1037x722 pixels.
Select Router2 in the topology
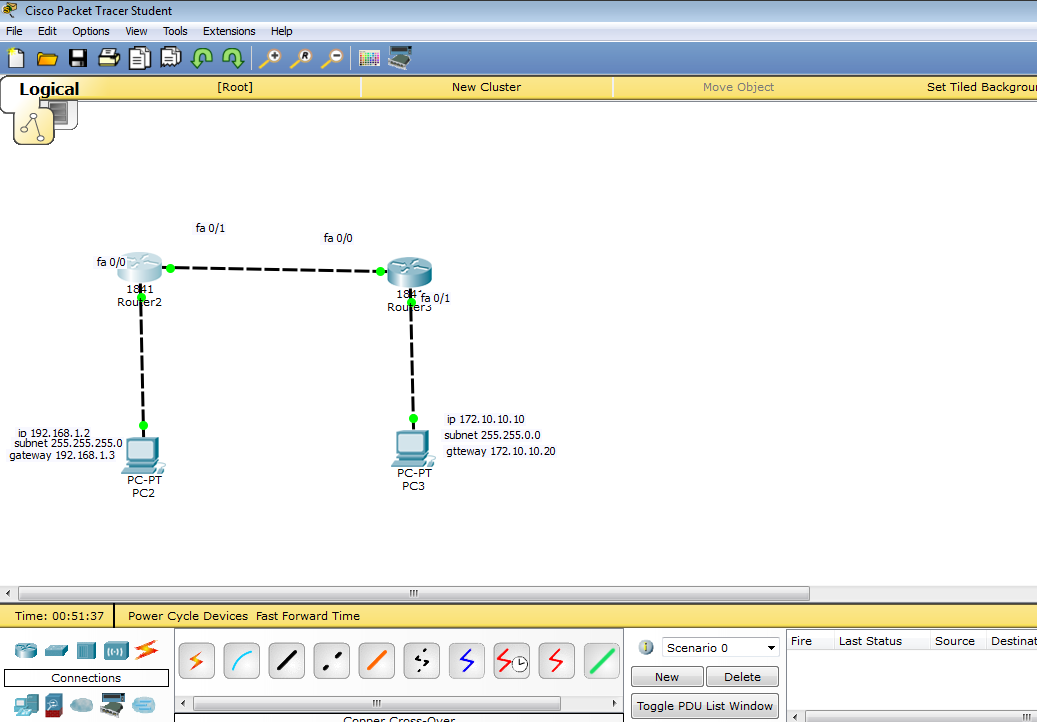coord(140,268)
